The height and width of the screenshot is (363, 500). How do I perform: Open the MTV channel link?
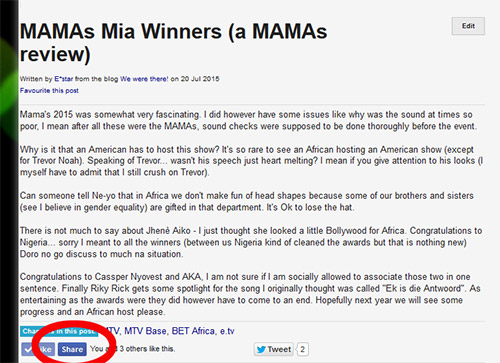112,331
